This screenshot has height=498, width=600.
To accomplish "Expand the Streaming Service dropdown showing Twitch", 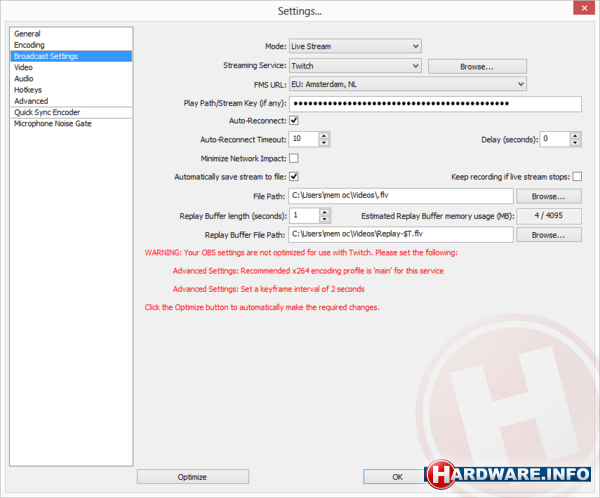I will (x=355, y=66).
